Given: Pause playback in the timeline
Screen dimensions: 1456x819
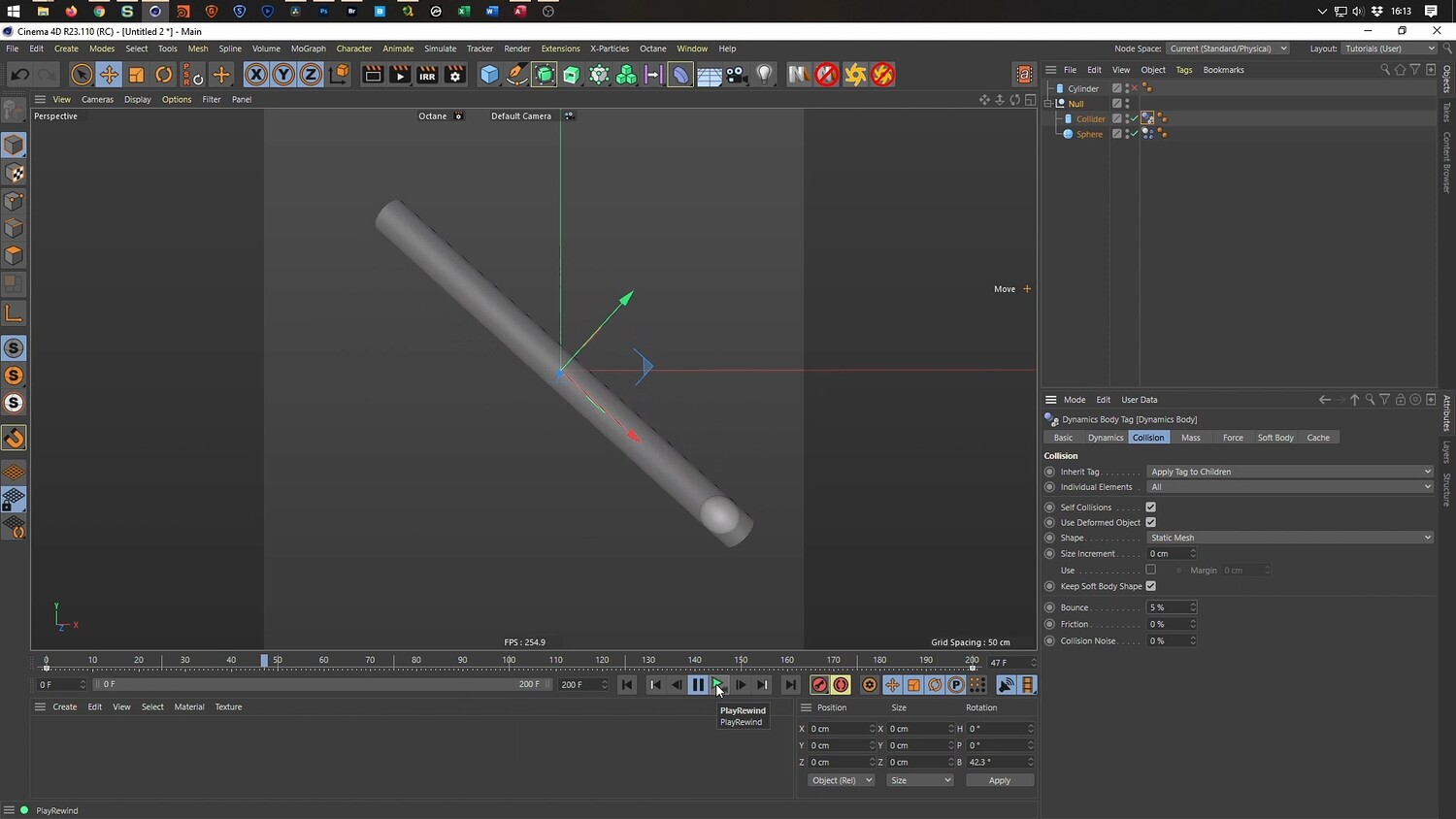Looking at the screenshot, I should (697, 685).
